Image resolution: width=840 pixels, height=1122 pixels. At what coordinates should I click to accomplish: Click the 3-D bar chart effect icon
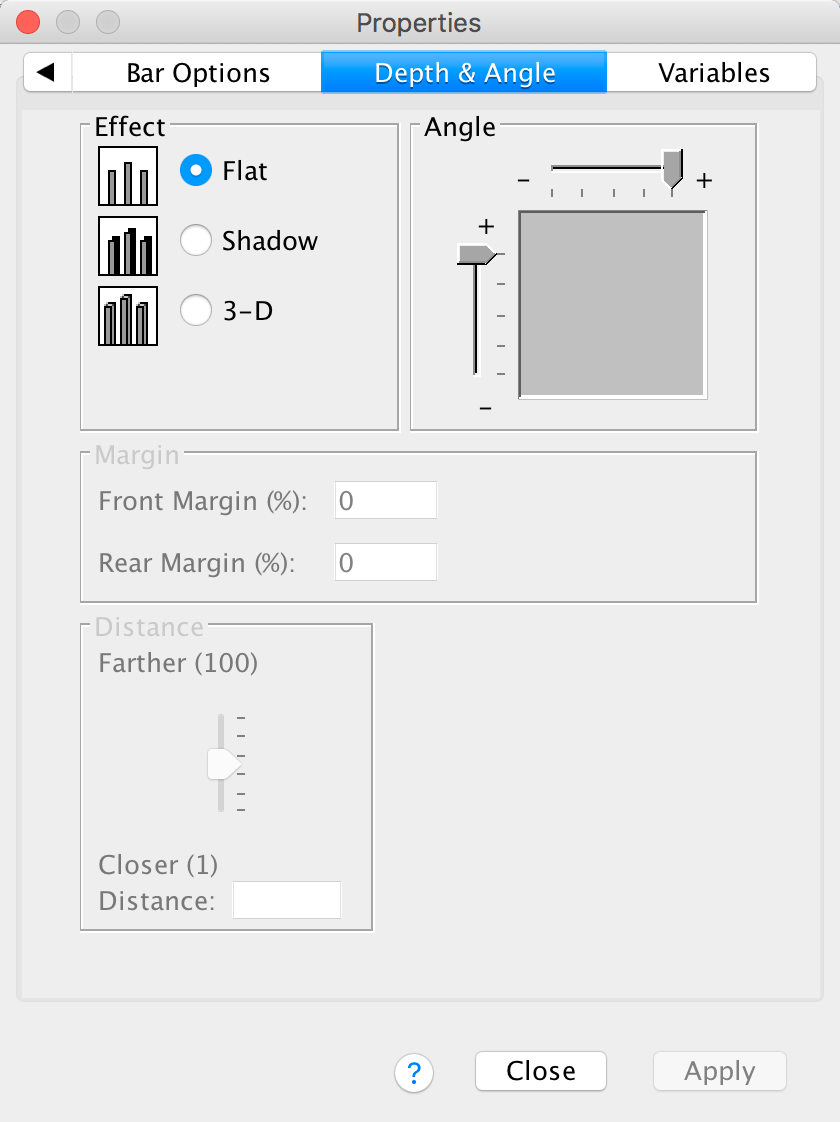[128, 316]
